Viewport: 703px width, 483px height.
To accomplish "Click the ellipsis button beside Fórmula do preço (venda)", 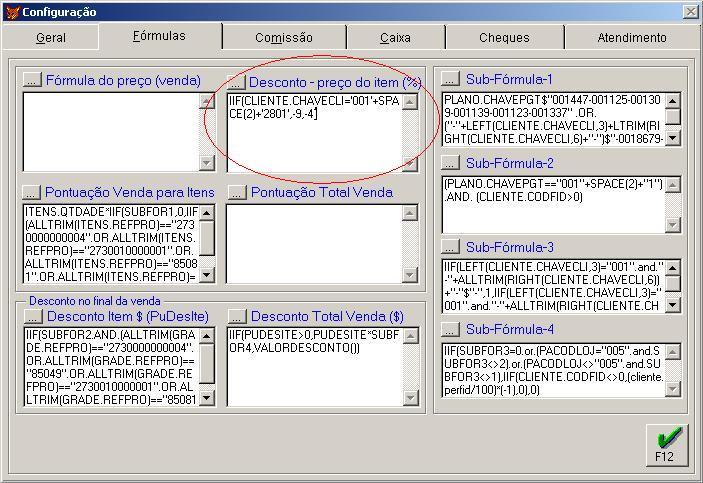I will coord(32,80).
